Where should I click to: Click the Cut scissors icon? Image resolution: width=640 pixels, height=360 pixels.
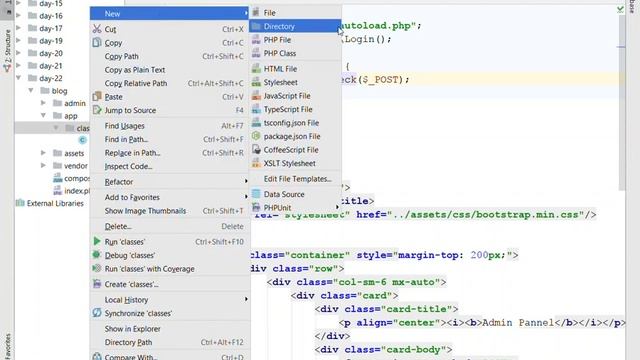pyautogui.click(x=97, y=29)
